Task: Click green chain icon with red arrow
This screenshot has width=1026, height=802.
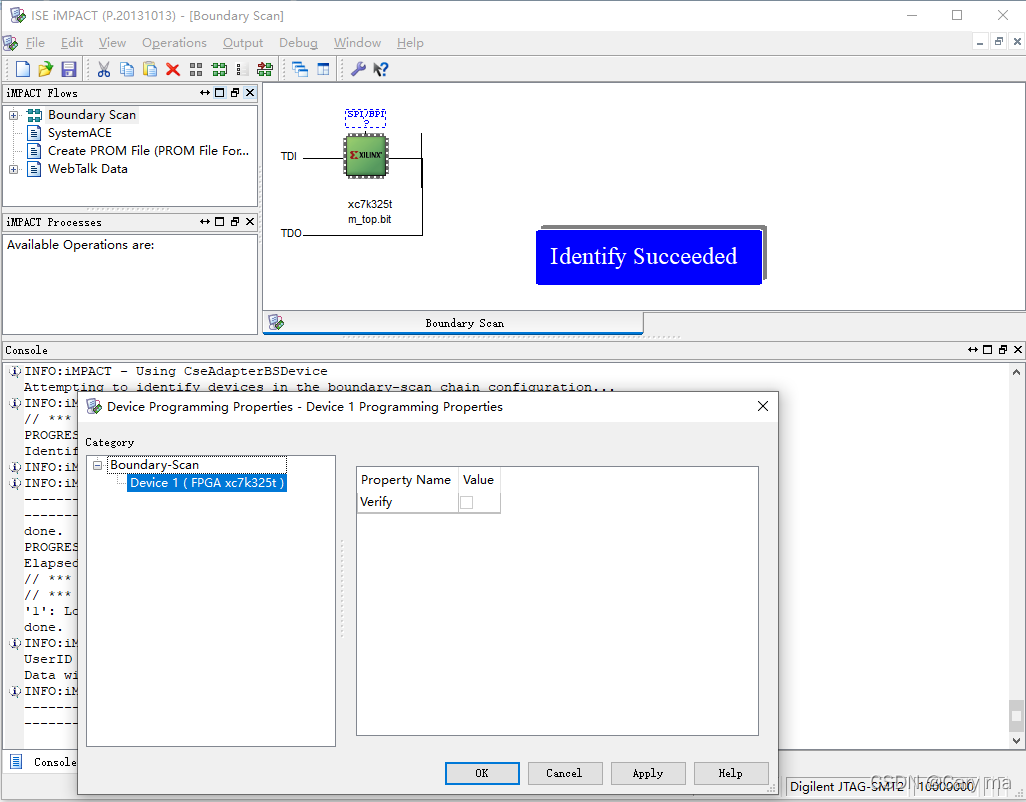Action: pyautogui.click(x=264, y=69)
